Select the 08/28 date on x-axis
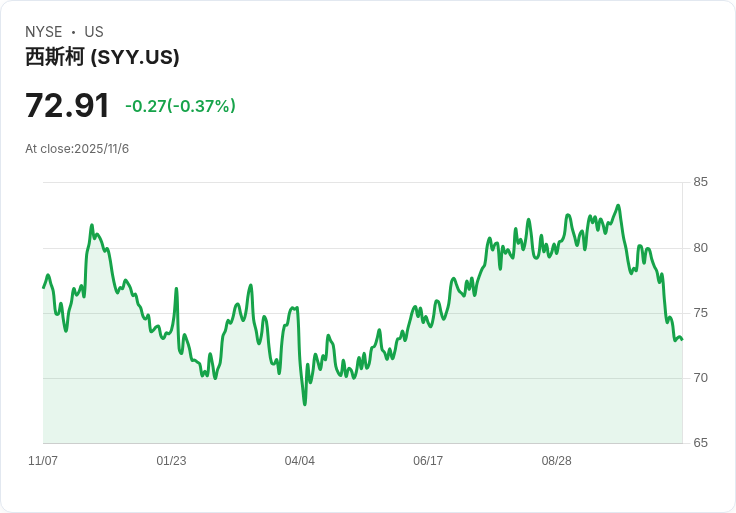736x513 pixels. tap(557, 460)
